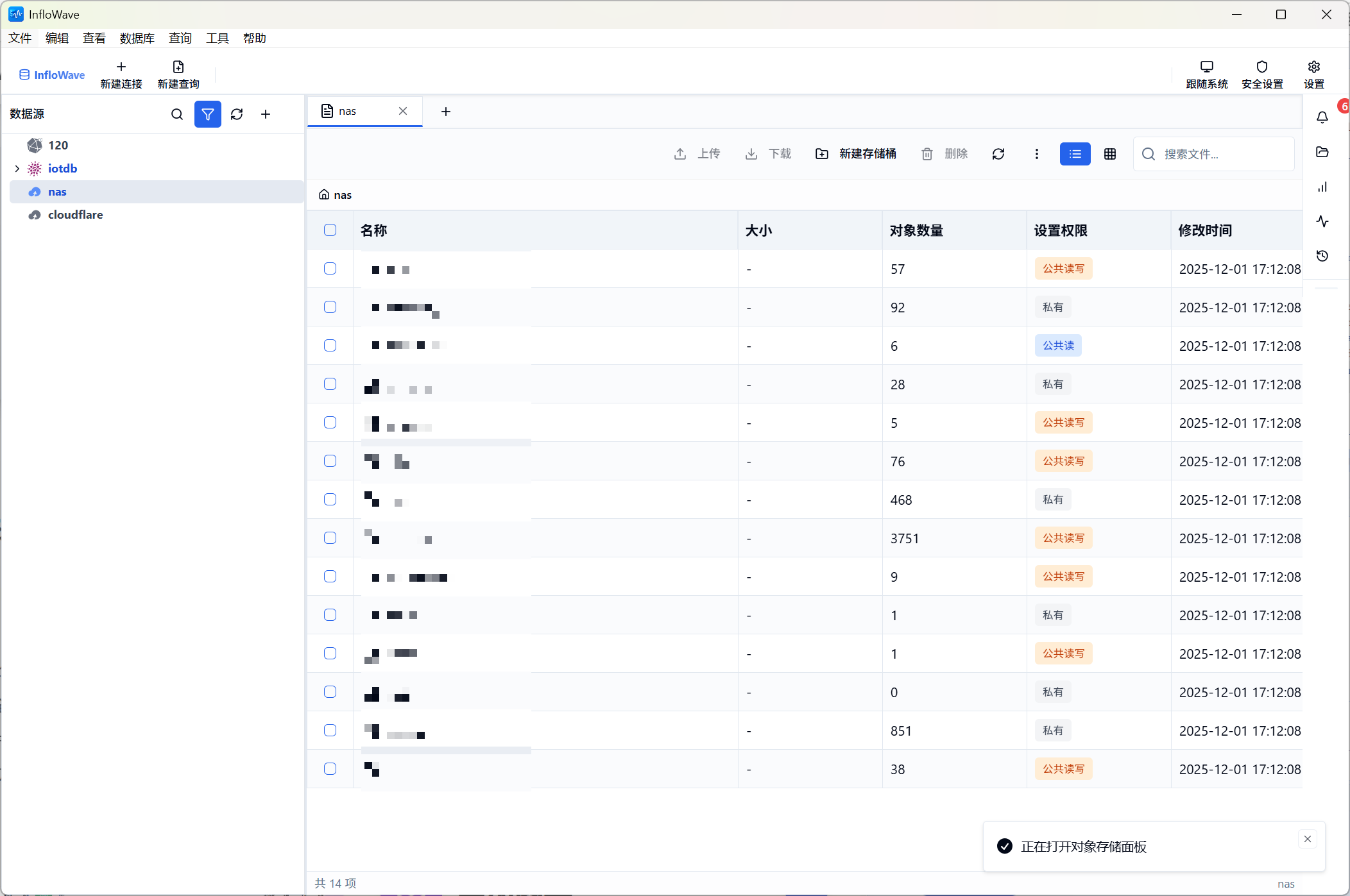1350x896 pixels.
Task: Check the row with 3751 objects
Action: click(x=330, y=538)
